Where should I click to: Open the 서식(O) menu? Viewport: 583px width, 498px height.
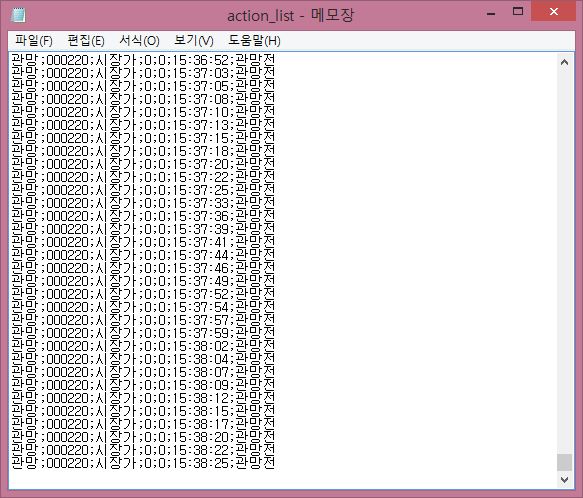tap(139, 41)
